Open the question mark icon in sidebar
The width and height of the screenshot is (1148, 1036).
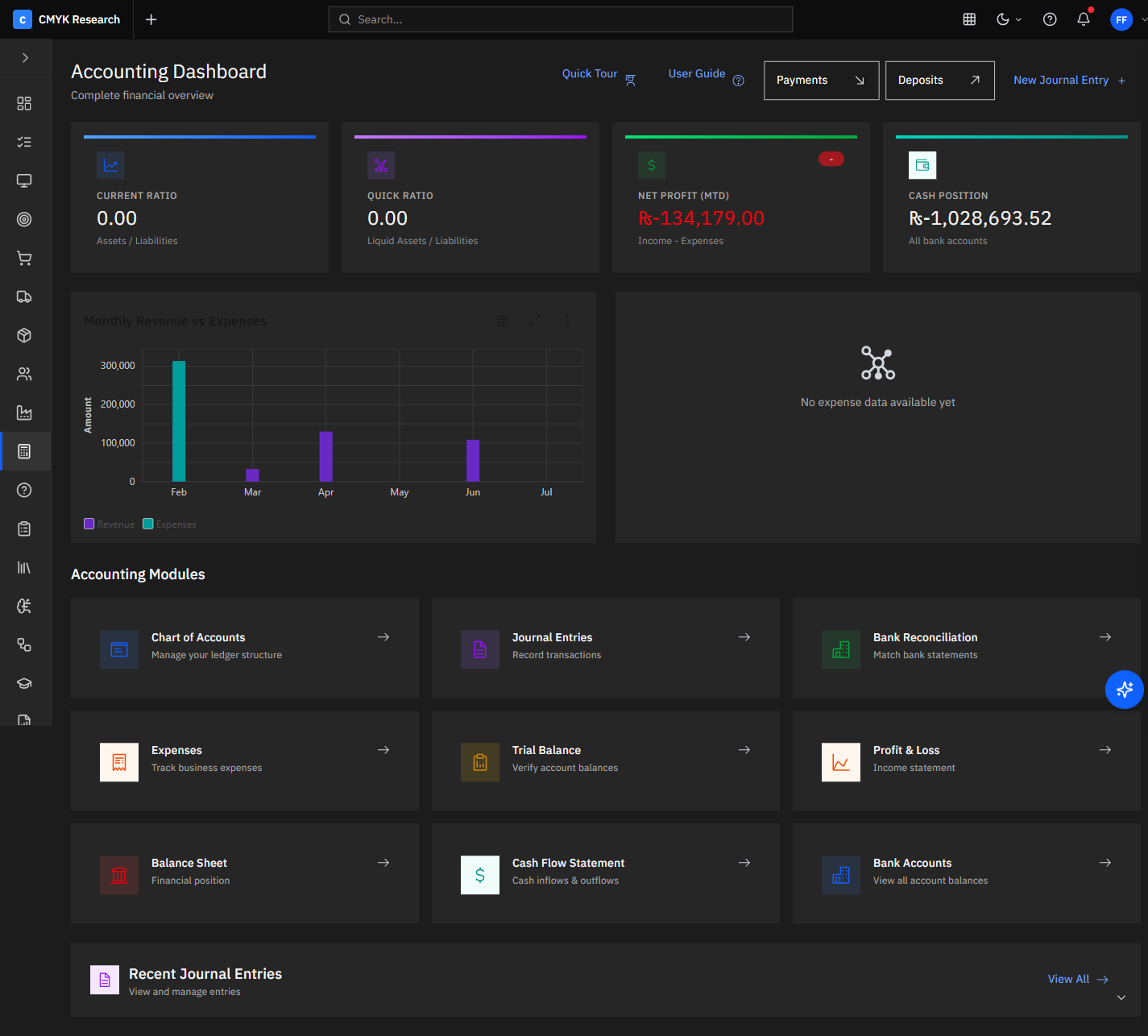point(24,490)
